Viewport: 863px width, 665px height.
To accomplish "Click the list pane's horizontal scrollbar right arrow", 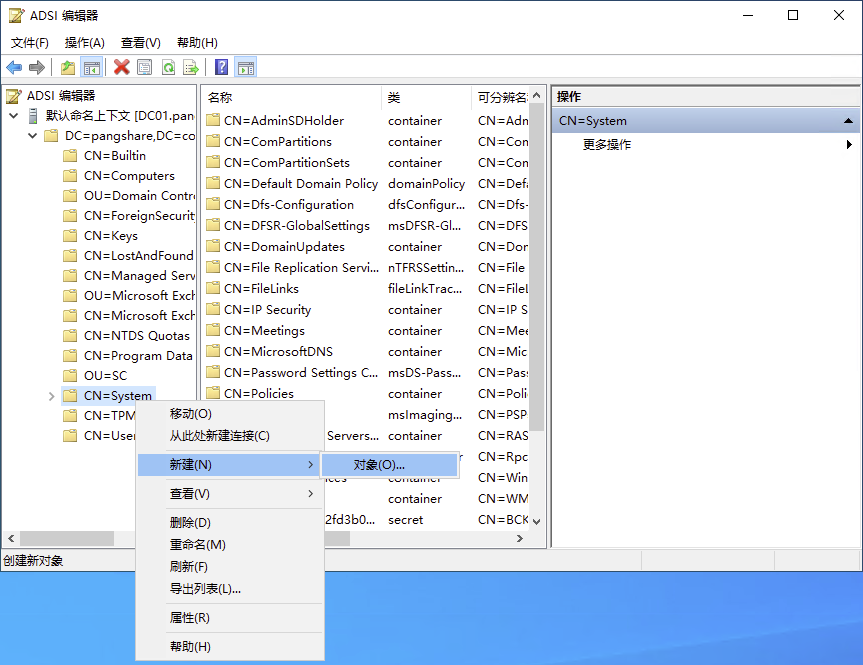I will [520, 538].
